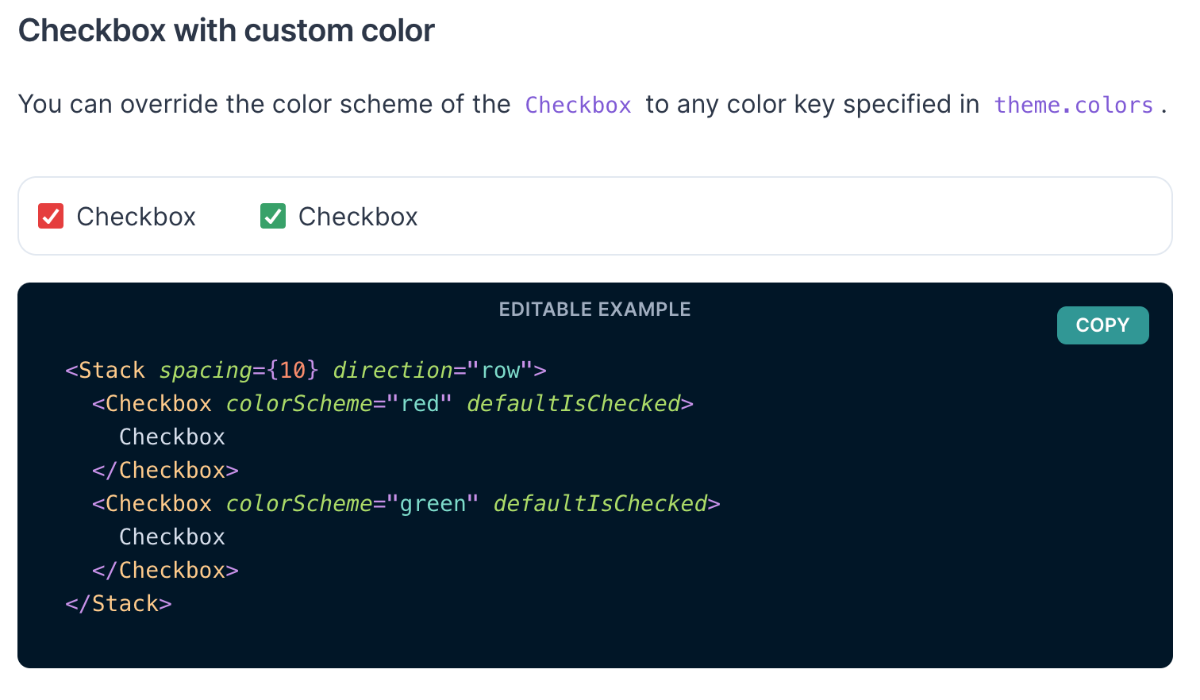
Task: Click the empty area below code in editor
Action: (x=595, y=642)
